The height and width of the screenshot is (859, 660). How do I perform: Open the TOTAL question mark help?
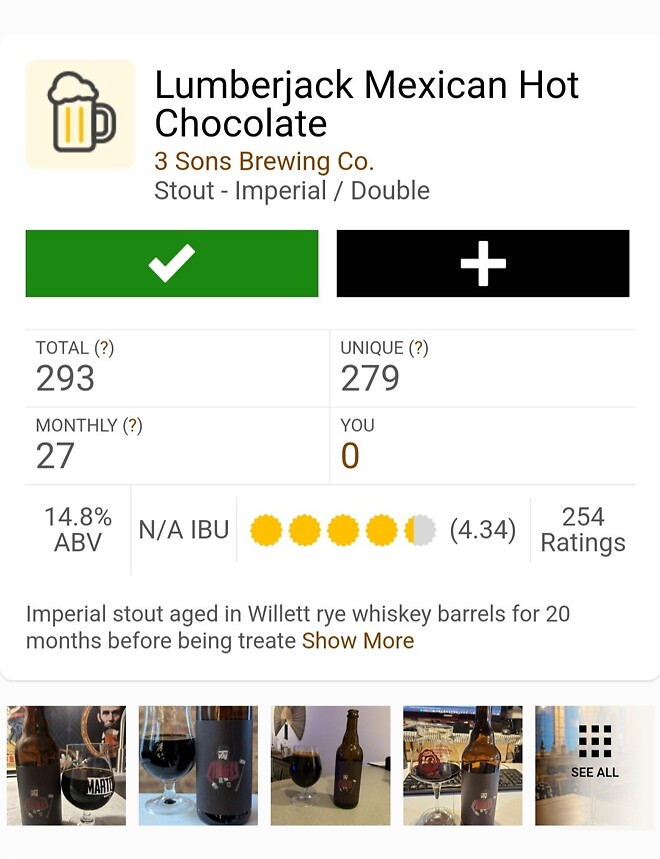[x=104, y=348]
